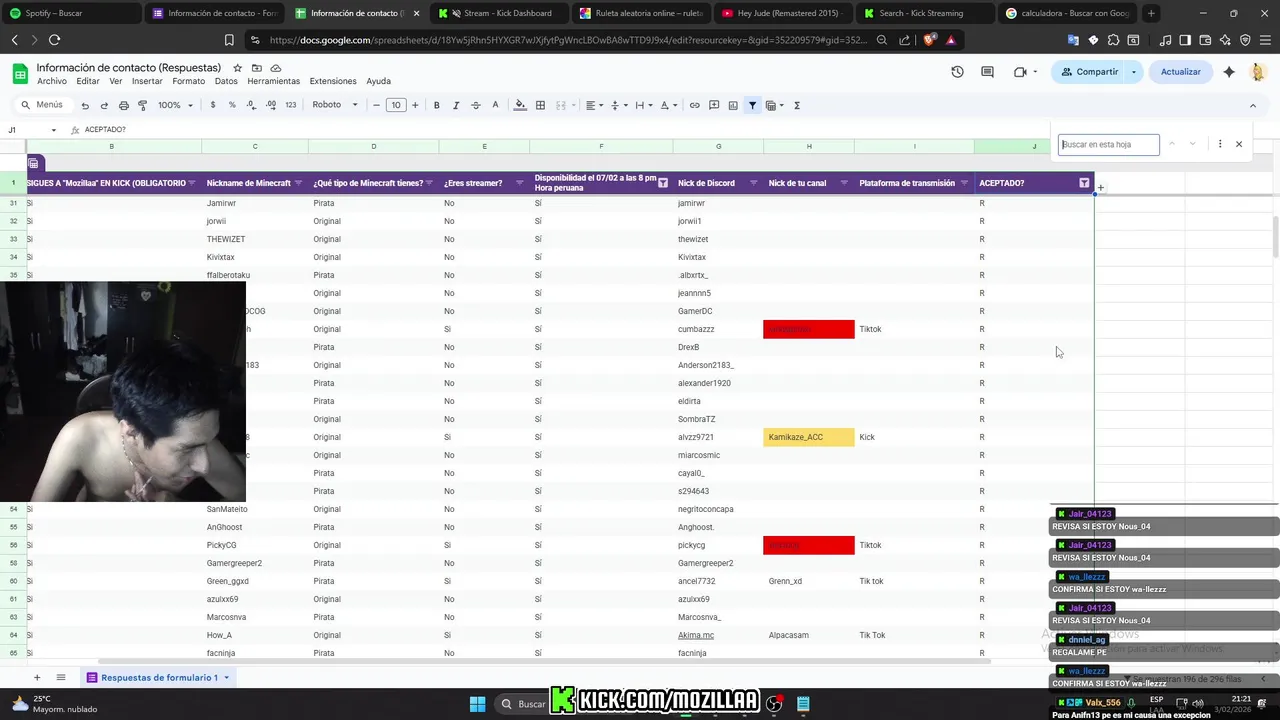
Task: Click the Actualizar button
Action: pos(1180,72)
